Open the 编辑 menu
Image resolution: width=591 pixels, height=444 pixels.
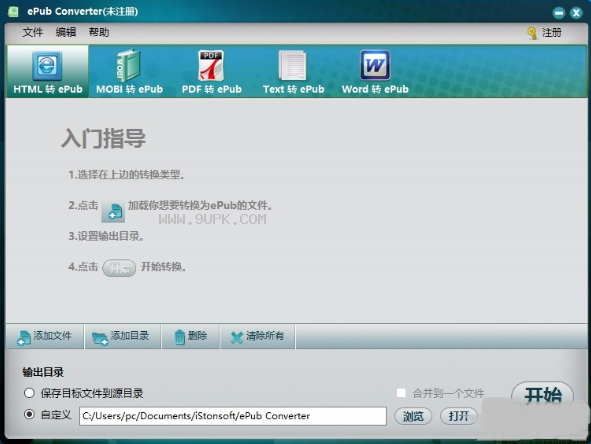(66, 32)
